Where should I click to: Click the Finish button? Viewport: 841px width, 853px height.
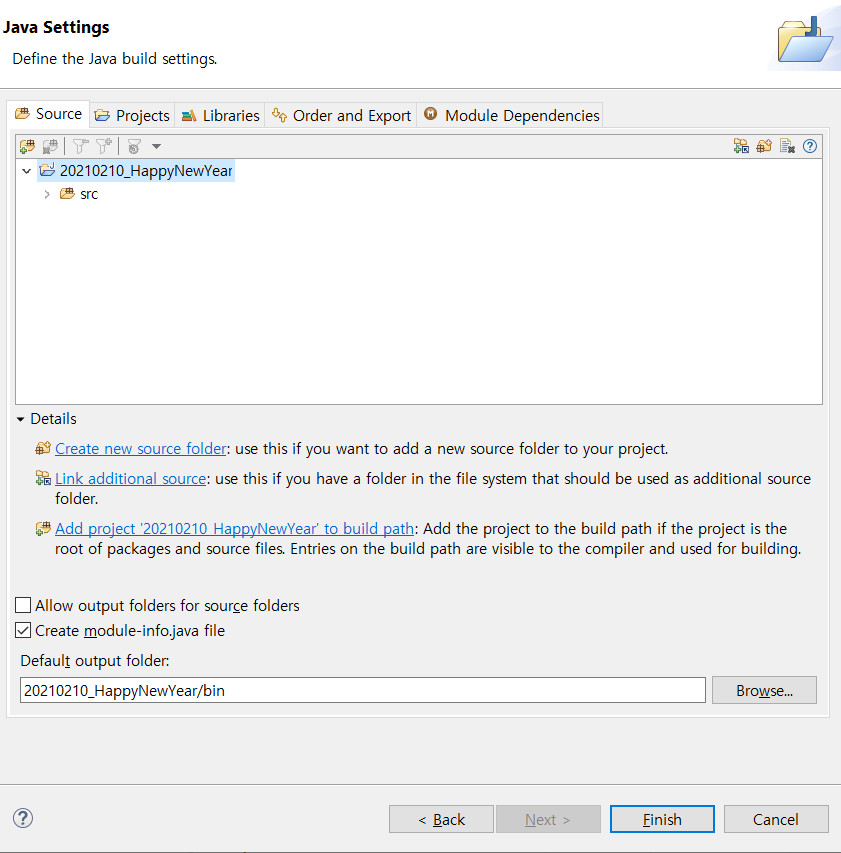click(x=661, y=818)
